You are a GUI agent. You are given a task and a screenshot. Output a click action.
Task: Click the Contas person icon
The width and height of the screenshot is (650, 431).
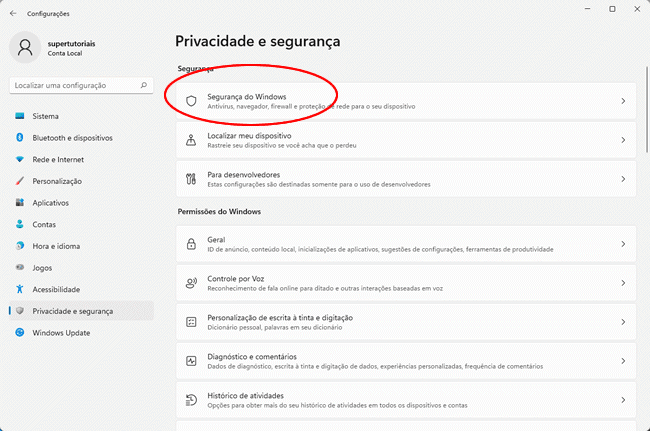click(x=19, y=224)
